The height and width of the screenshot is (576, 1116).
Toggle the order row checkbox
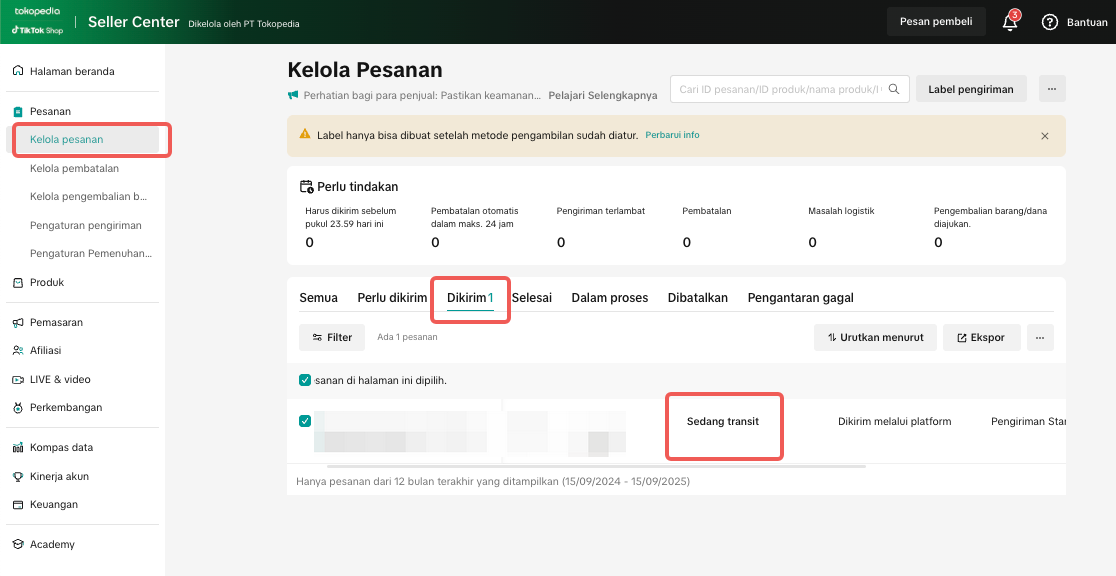click(x=305, y=421)
